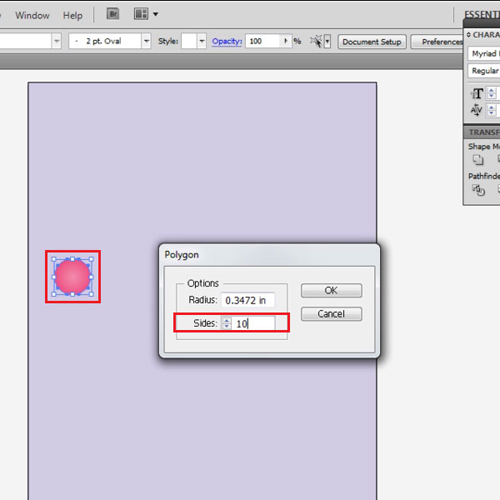Click Cancel in Polygon dialog

331,314
